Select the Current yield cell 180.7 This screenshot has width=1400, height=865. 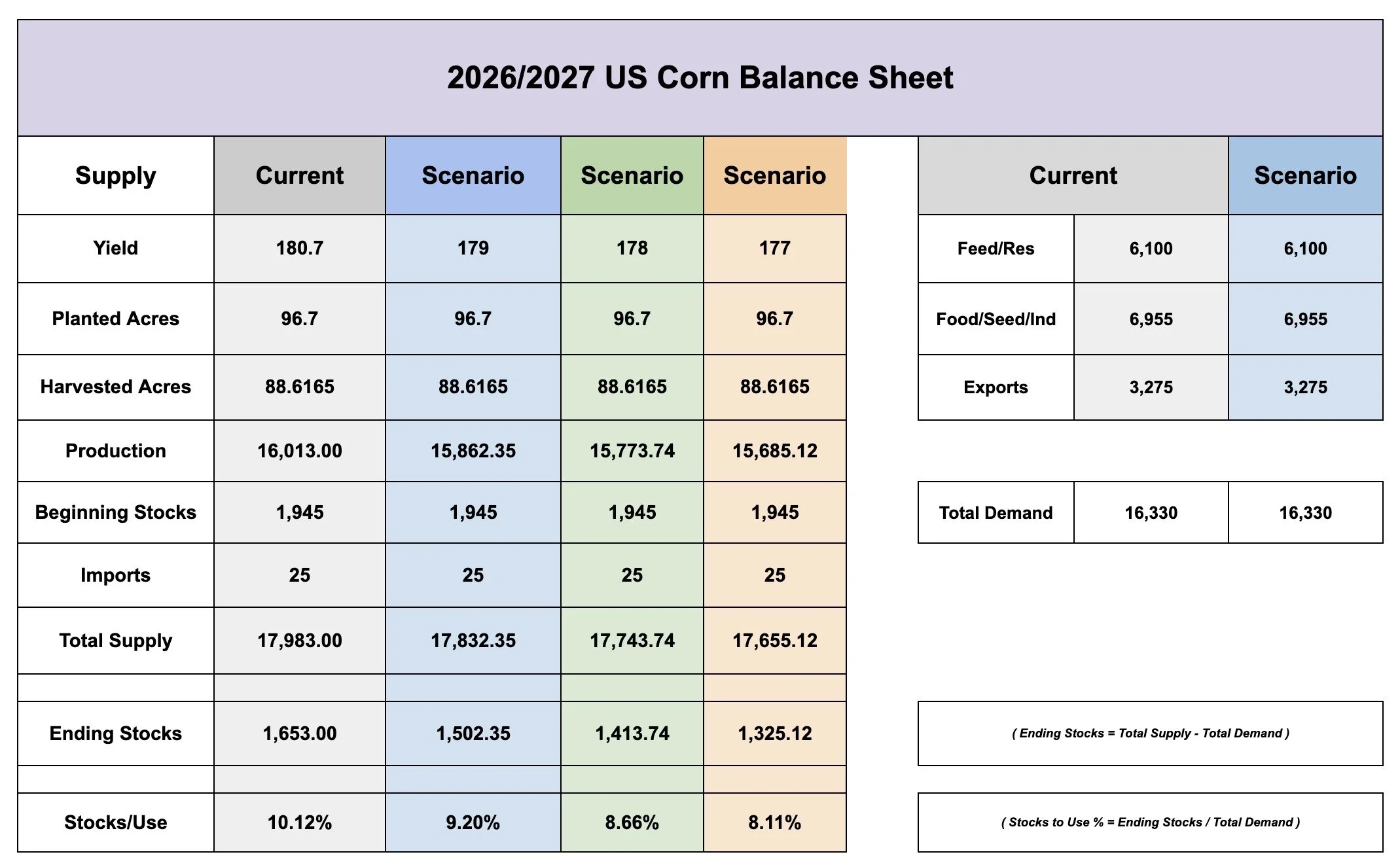300,249
